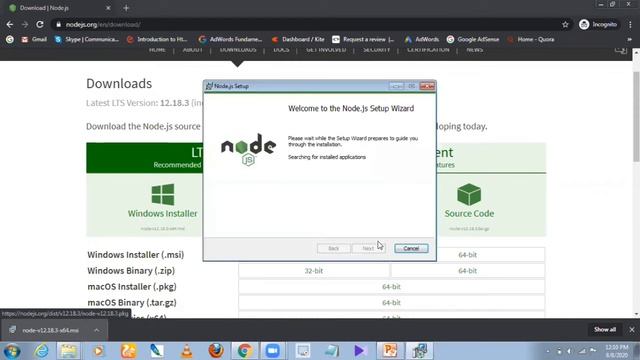
Task: Click Show all downloads
Action: tap(605, 329)
